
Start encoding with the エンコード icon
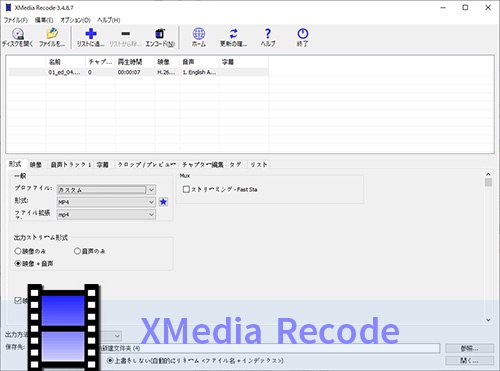coord(160,33)
